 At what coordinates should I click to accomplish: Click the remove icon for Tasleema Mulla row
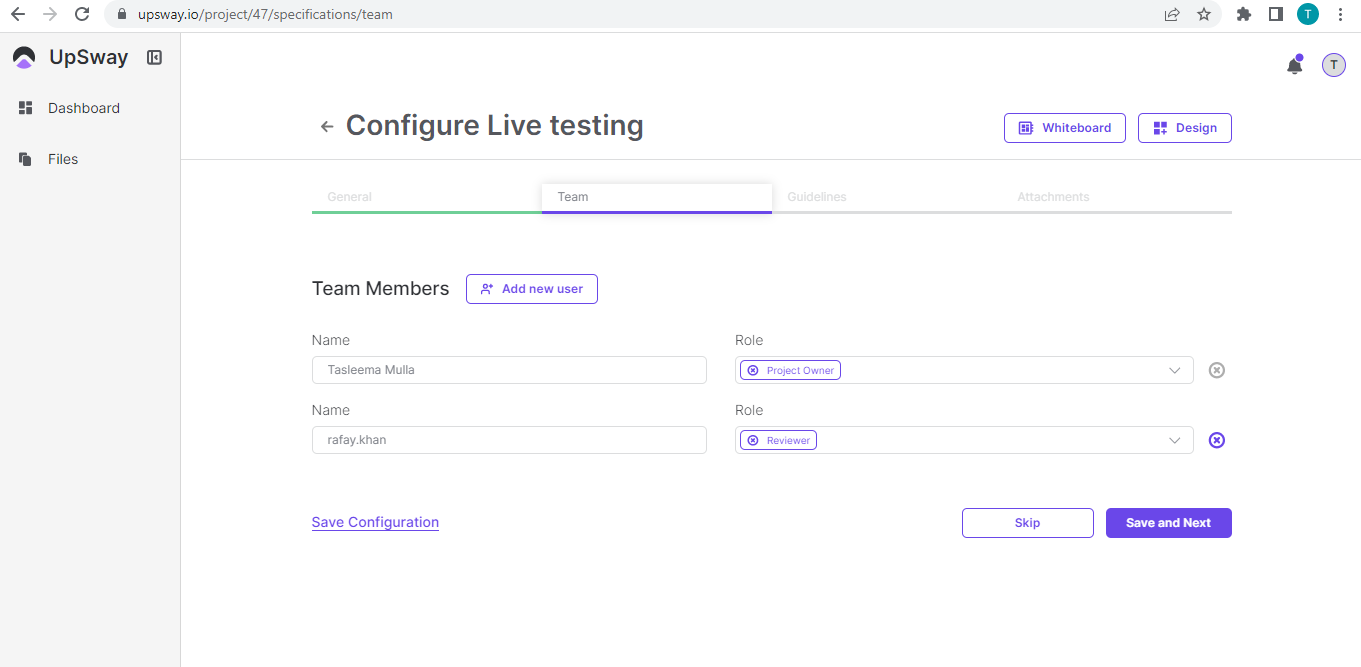(x=1216, y=370)
